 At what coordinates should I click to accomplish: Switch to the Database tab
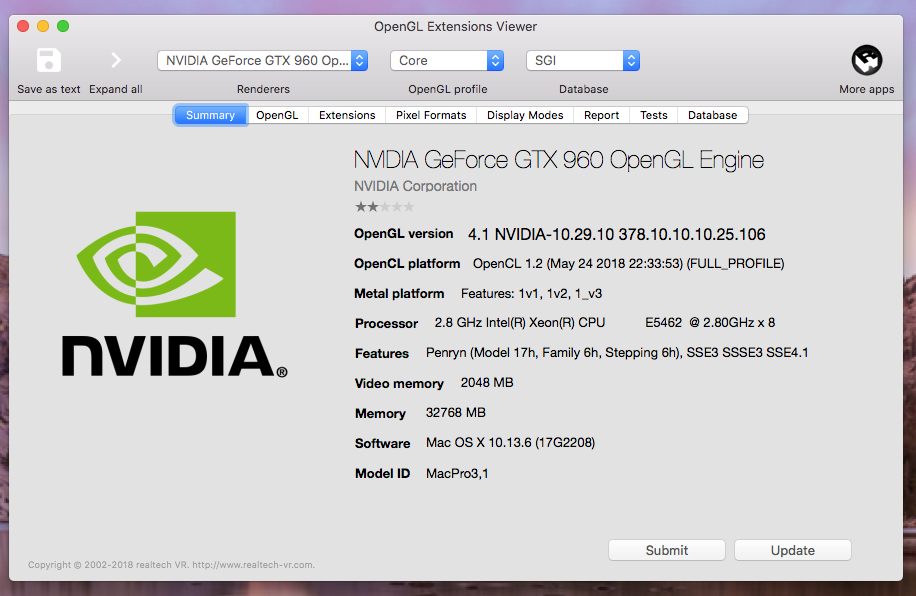[x=712, y=115]
